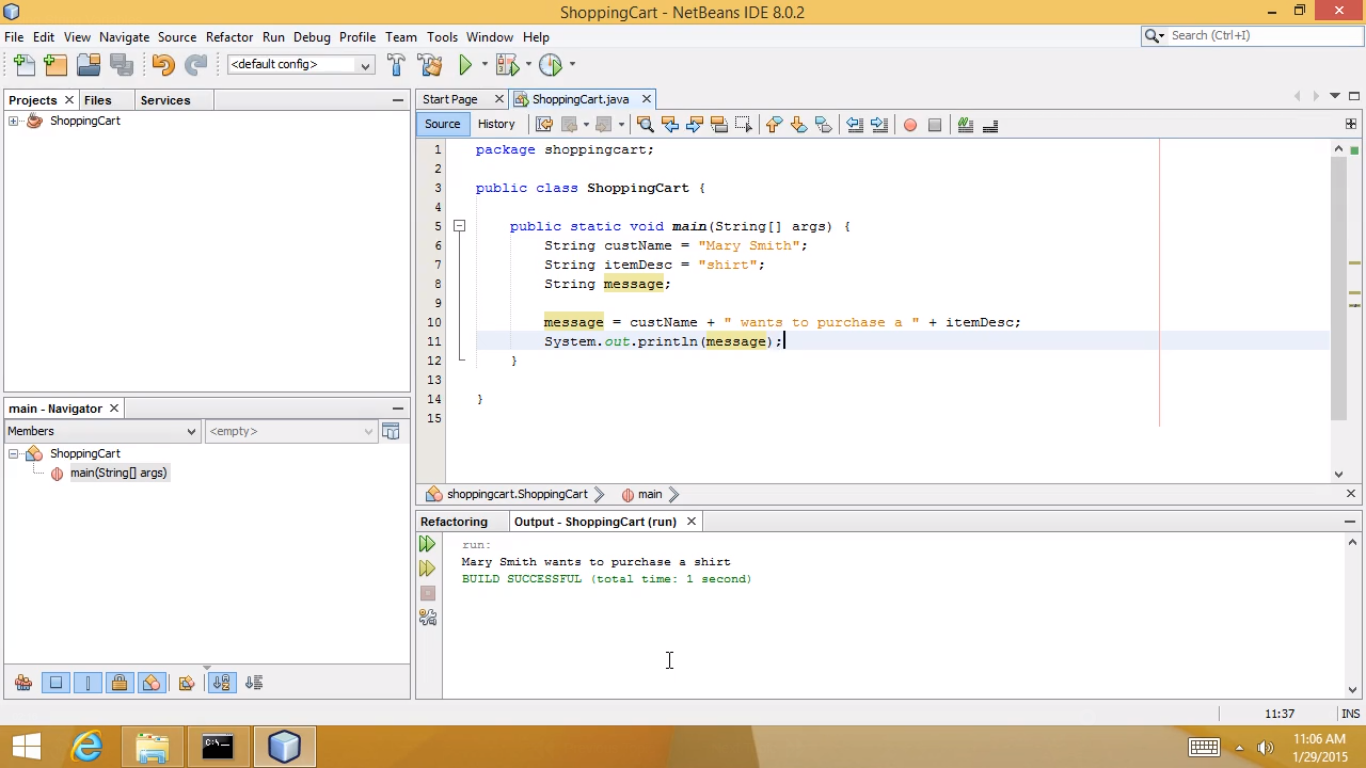
Task: Open the Run Project dropdown arrow
Action: coord(484,65)
